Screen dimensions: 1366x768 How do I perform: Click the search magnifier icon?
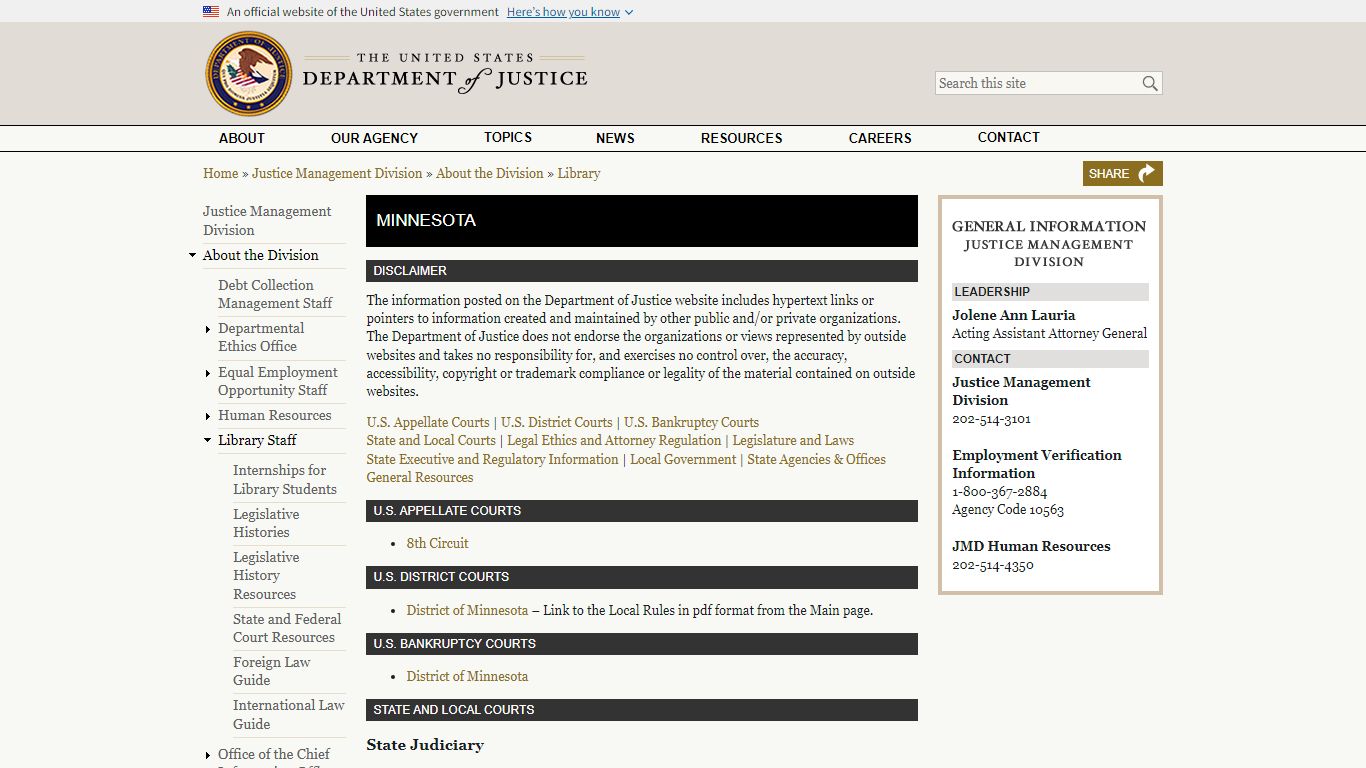pos(1150,83)
